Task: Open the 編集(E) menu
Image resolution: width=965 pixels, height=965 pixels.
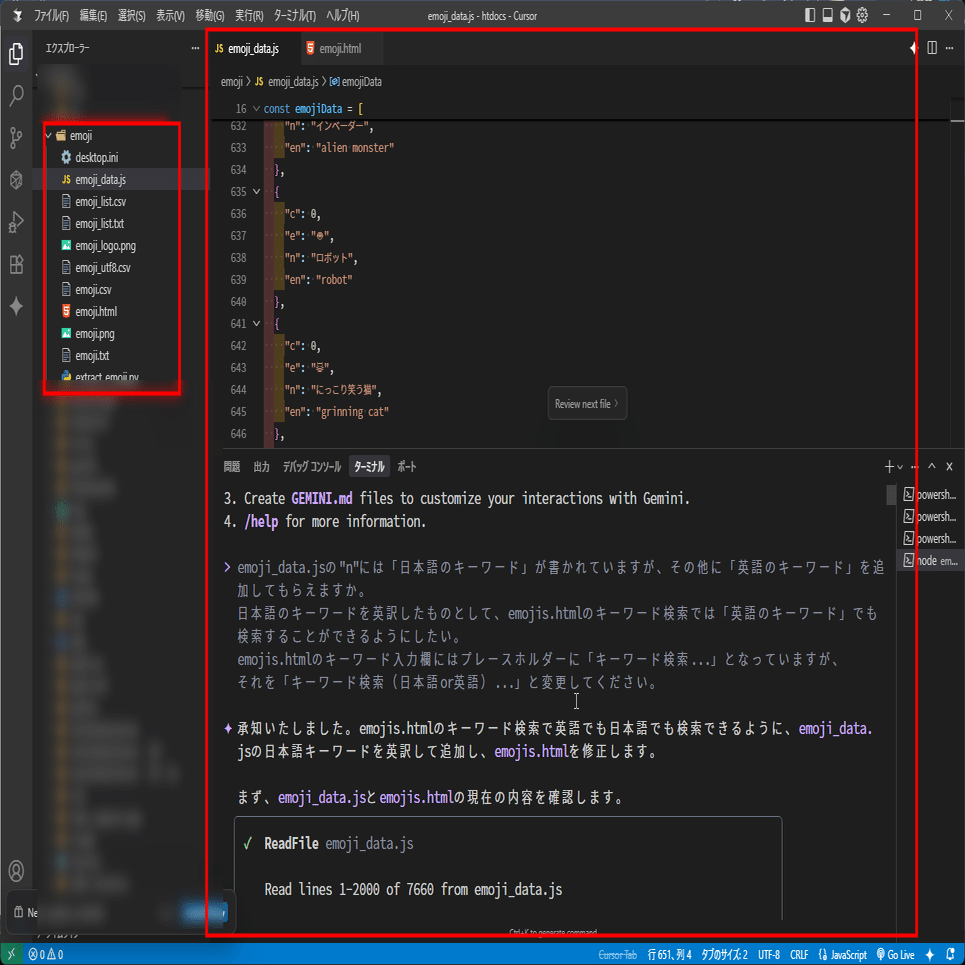Action: click(x=93, y=15)
